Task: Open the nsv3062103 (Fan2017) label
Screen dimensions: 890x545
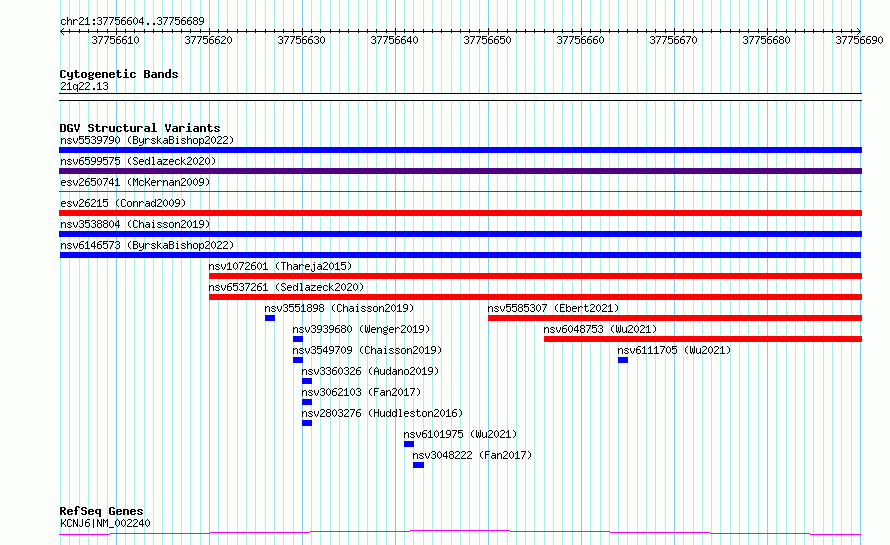Action: click(361, 392)
